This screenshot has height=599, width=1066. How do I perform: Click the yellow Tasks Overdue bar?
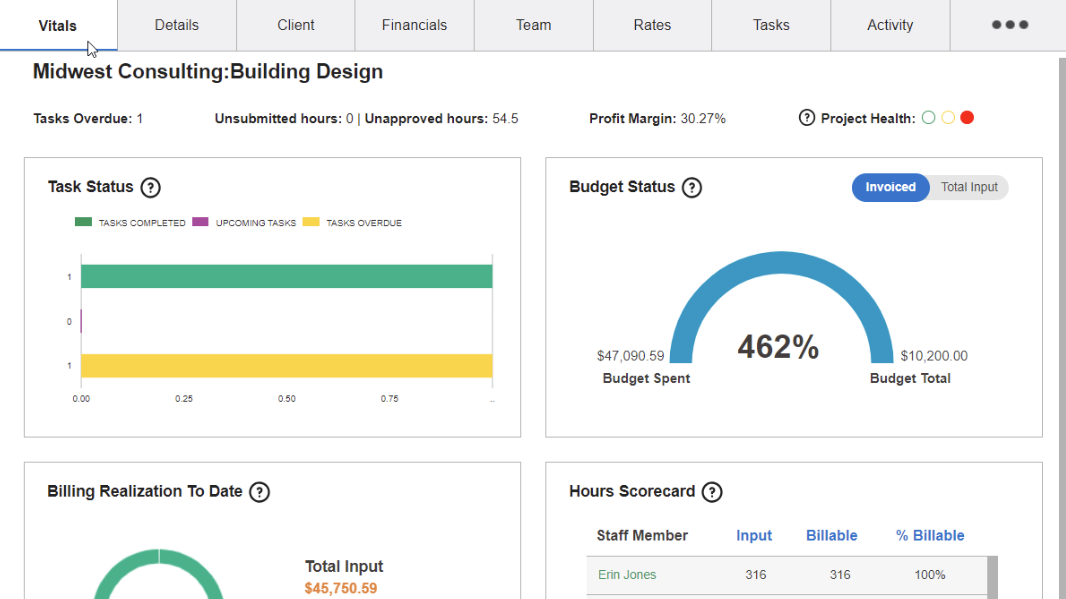pyautogui.click(x=286, y=366)
